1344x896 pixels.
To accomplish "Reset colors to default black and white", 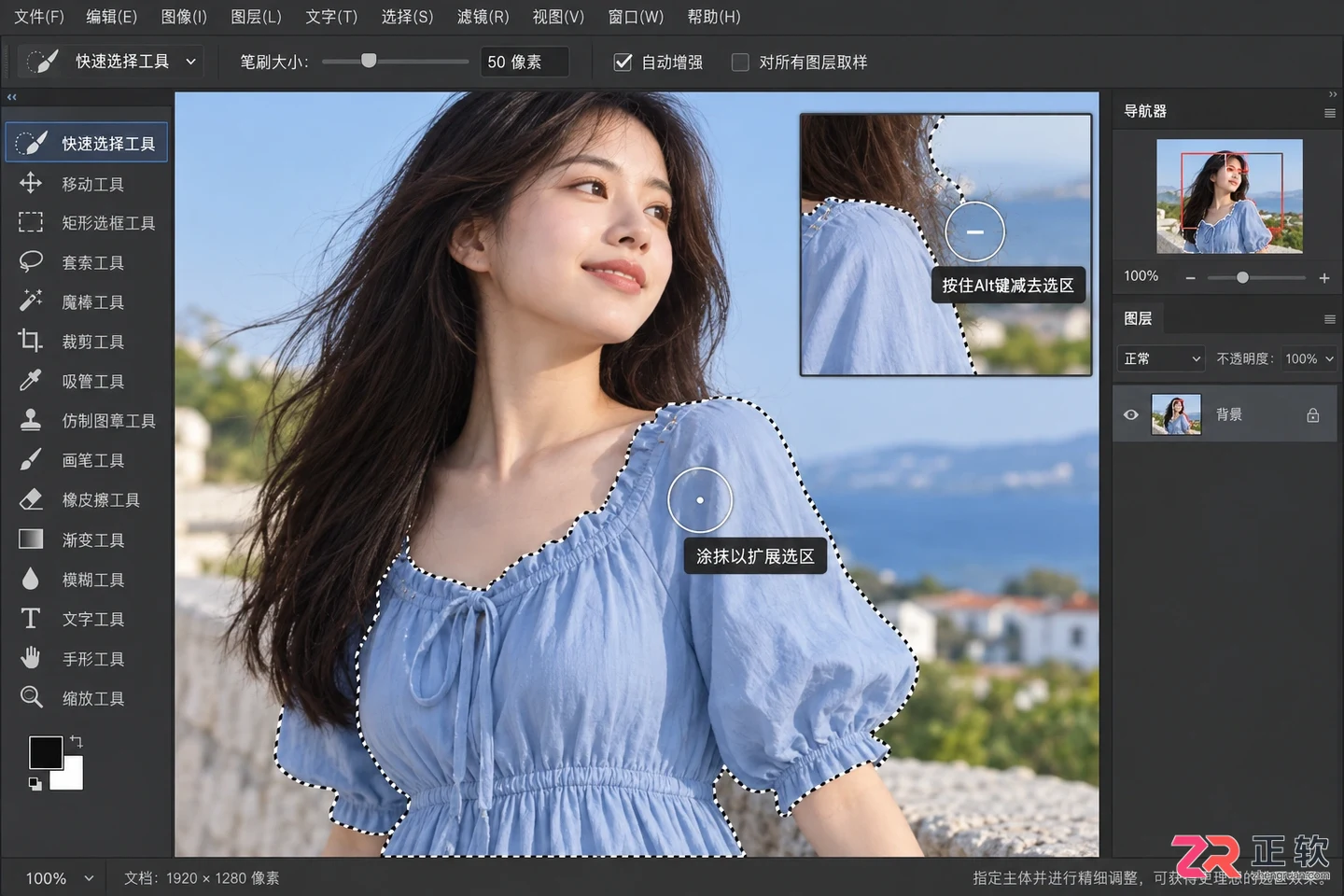I will tap(35, 784).
